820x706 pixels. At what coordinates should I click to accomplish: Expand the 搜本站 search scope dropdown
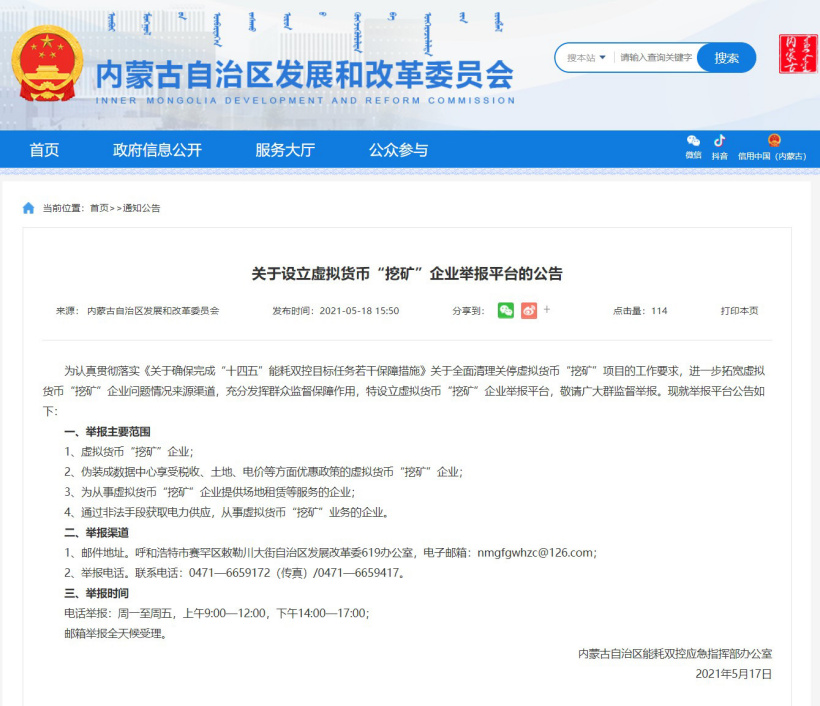click(x=586, y=58)
